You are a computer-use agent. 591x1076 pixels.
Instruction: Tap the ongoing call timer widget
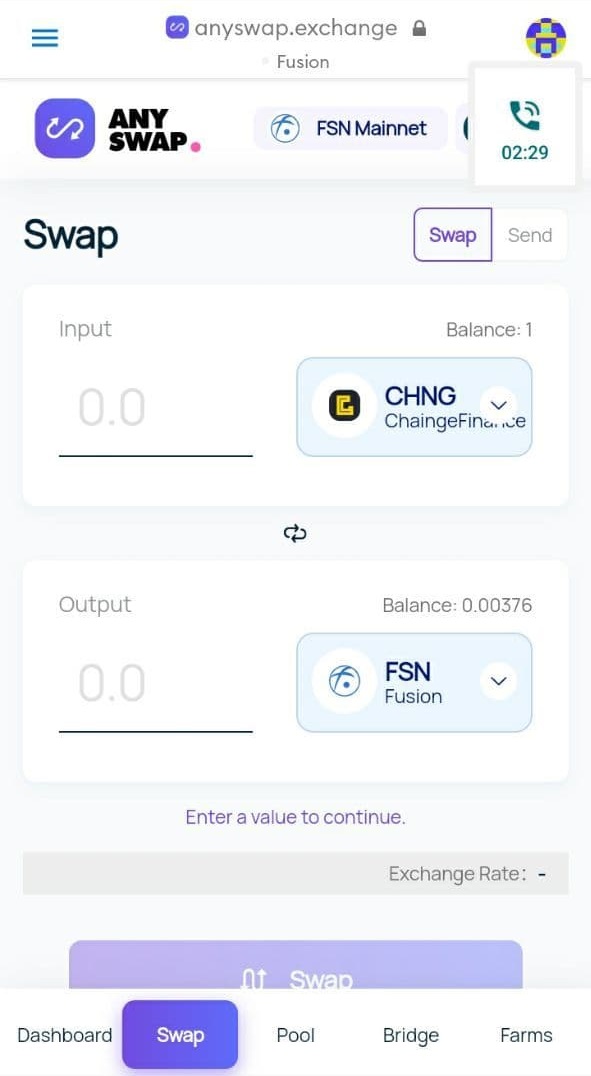(525, 126)
